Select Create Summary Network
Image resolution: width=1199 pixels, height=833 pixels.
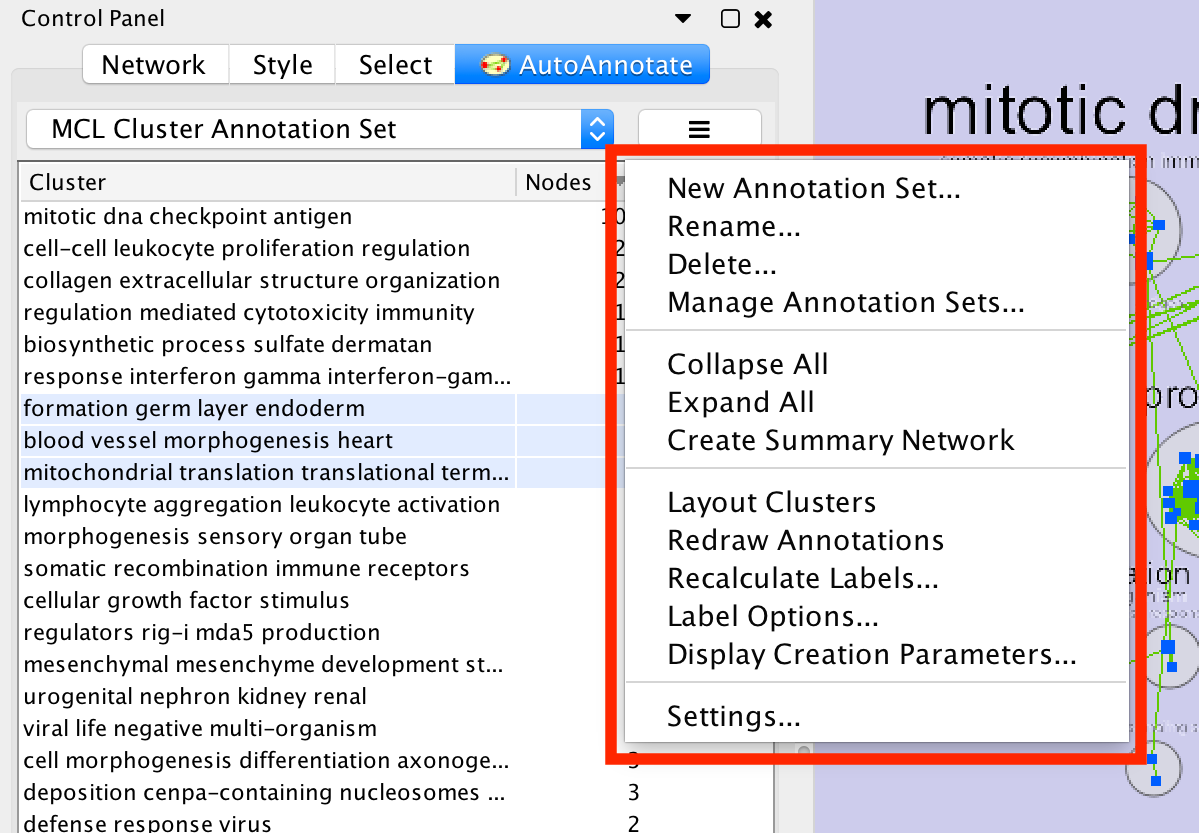click(840, 440)
